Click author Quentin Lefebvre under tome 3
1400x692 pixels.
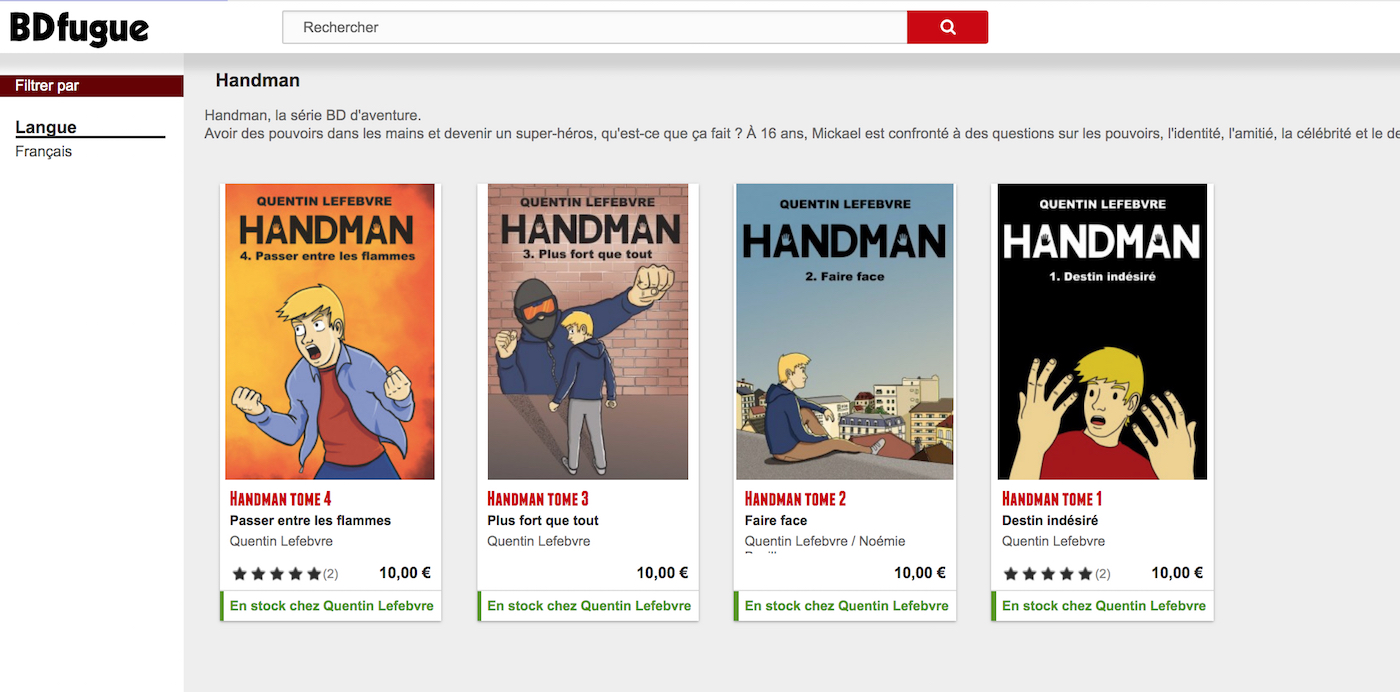539,541
